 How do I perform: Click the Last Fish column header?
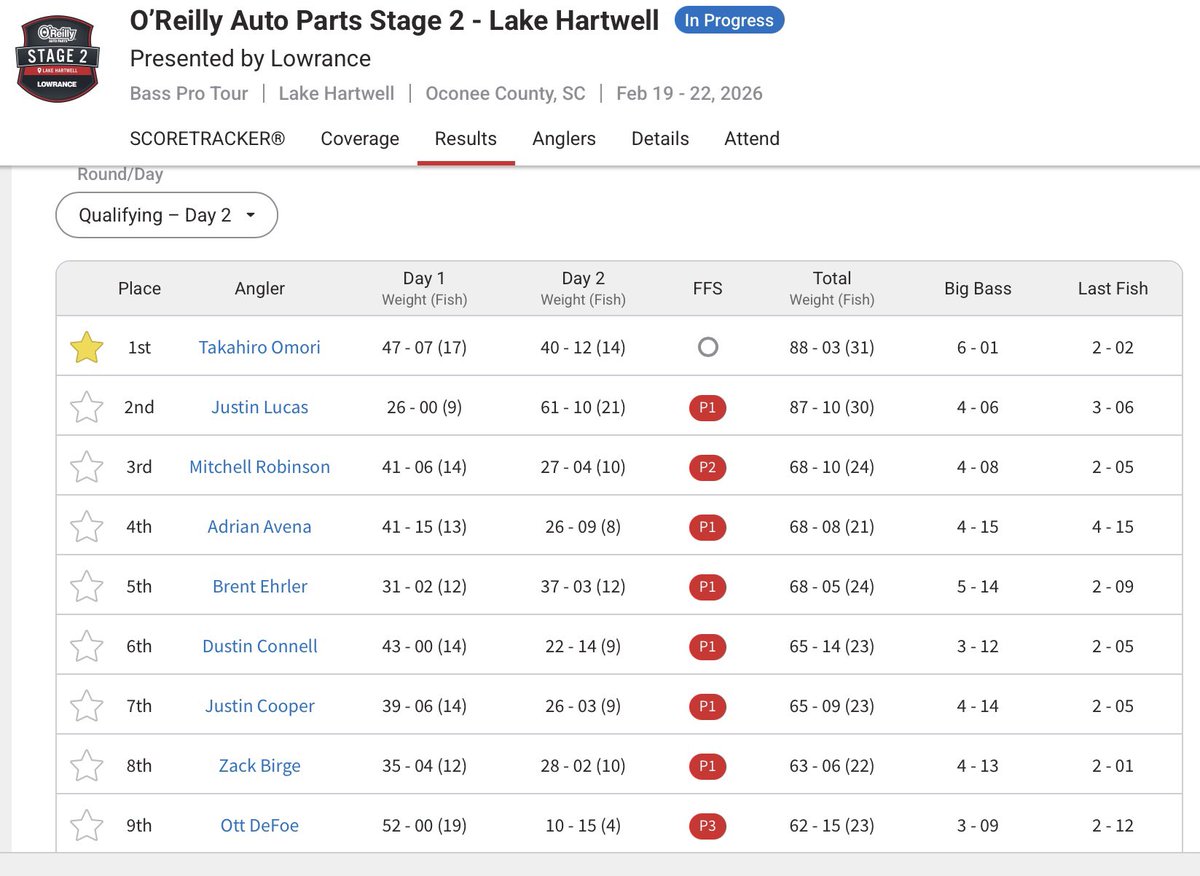[x=1113, y=288]
